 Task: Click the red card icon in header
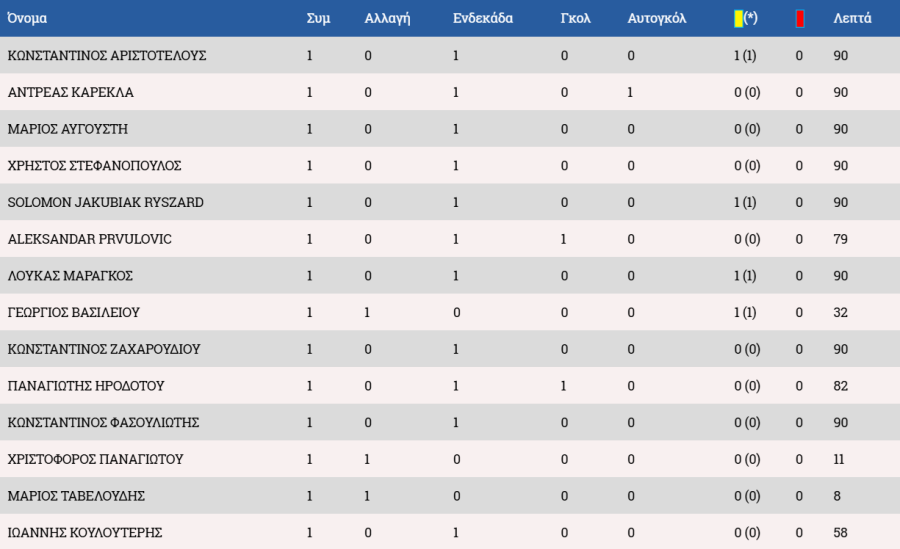click(799, 18)
